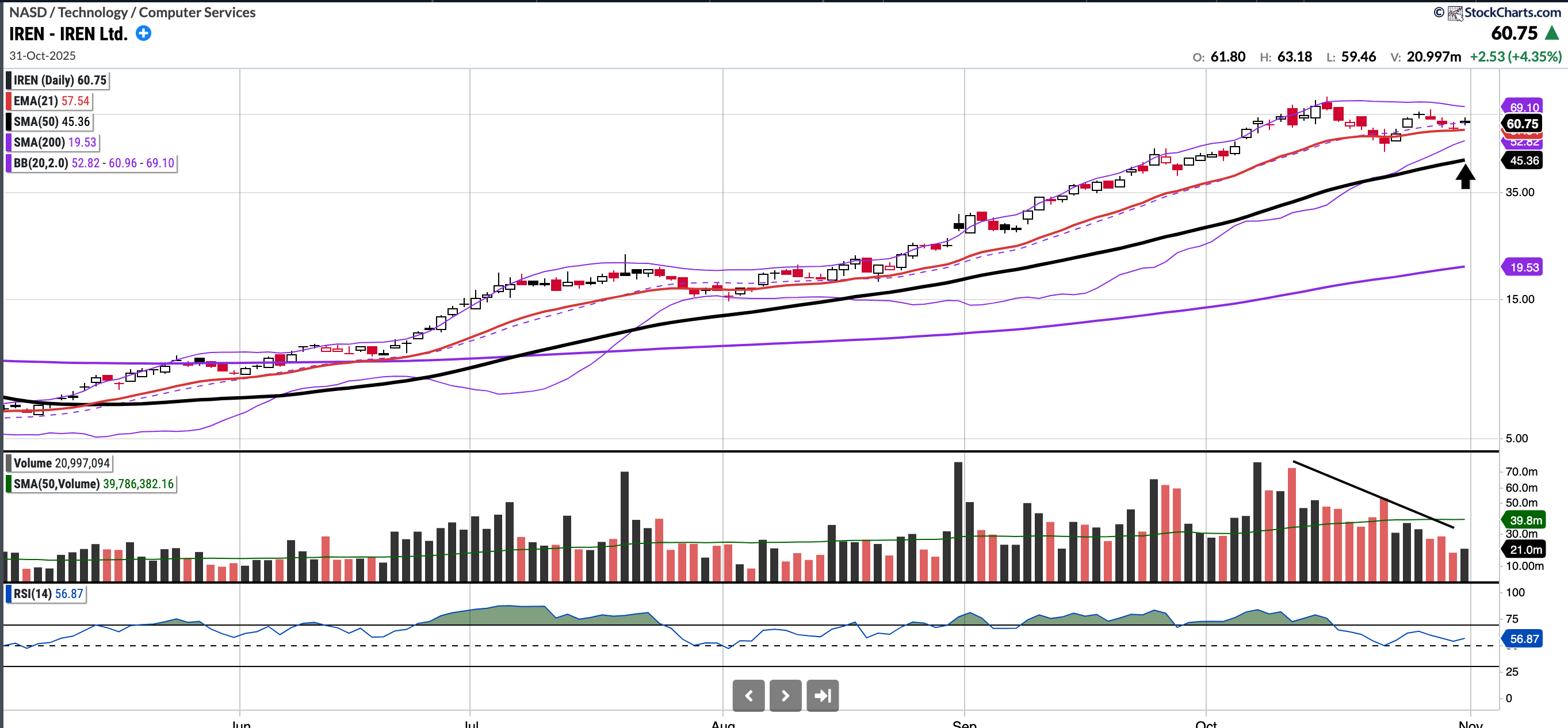Jump to latest with skip-to-end button

tap(823, 695)
